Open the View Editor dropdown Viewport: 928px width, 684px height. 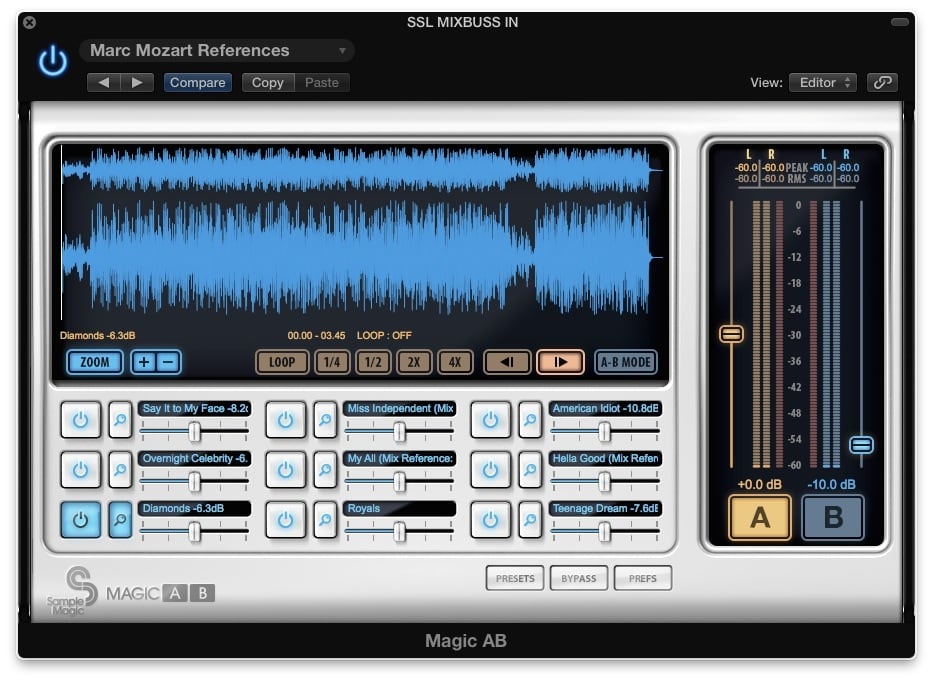pyautogui.click(x=822, y=83)
